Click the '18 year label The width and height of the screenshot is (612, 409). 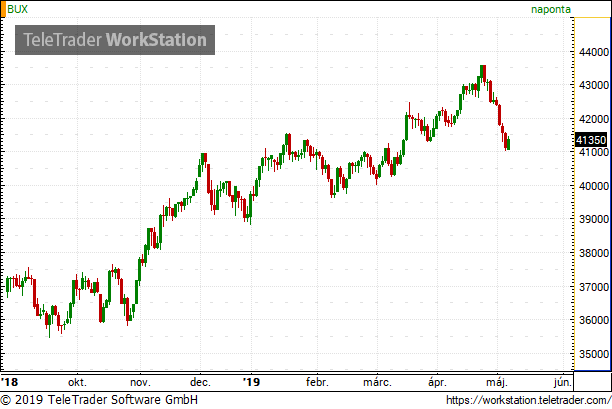(x=9, y=382)
